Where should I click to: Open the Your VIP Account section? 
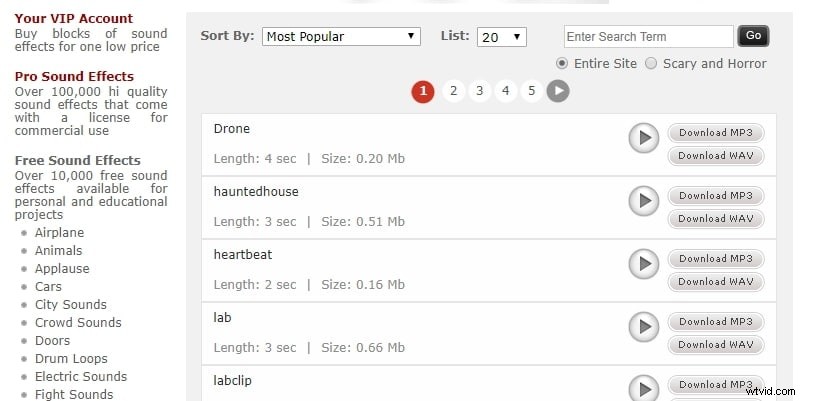[x=74, y=19]
